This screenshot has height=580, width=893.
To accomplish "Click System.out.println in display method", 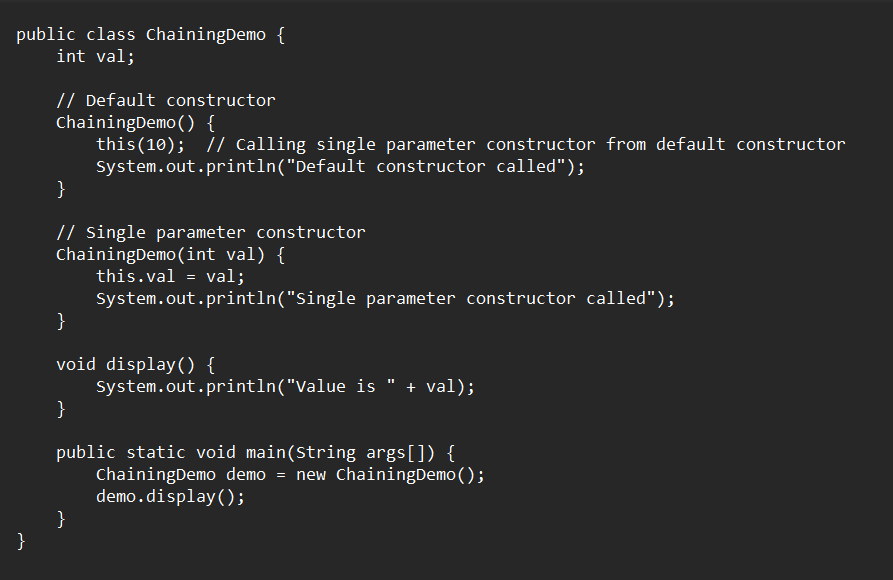I will pos(186,386).
